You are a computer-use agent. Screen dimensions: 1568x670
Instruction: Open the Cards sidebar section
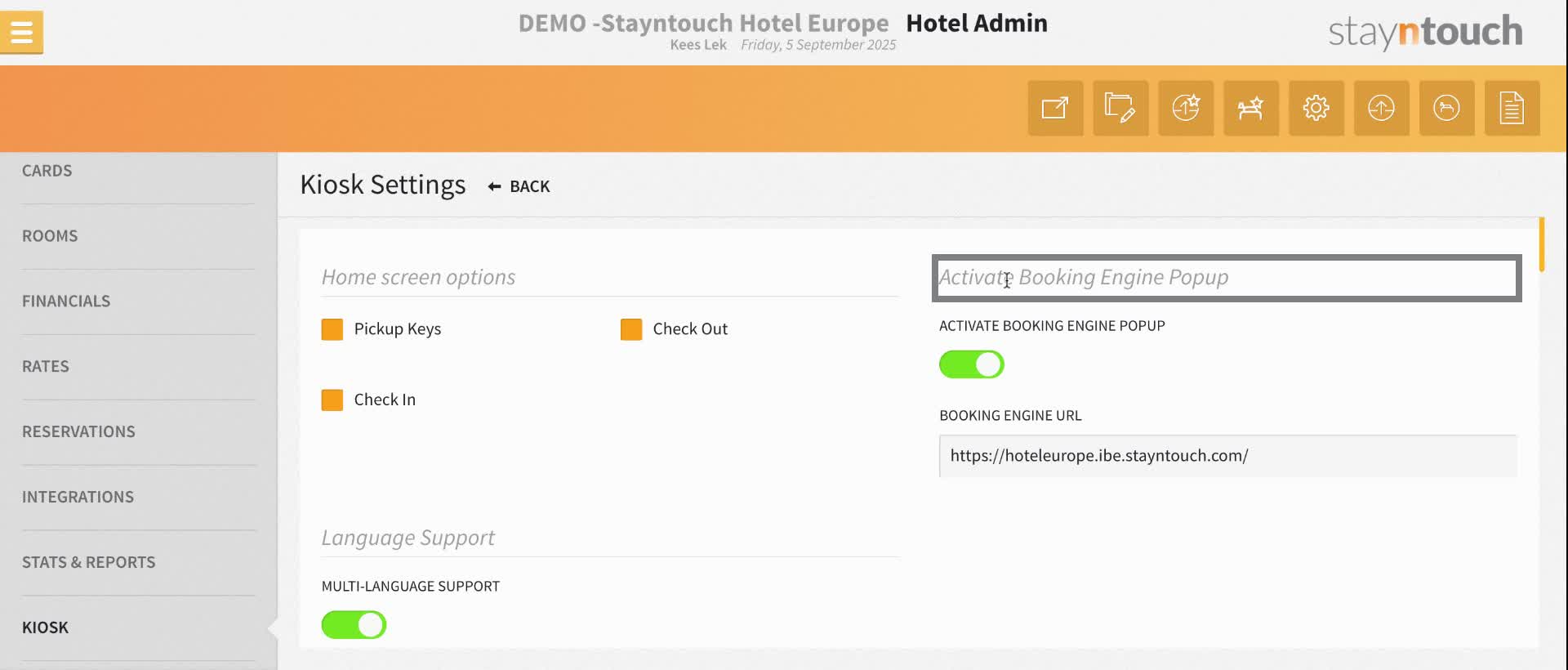click(x=47, y=171)
